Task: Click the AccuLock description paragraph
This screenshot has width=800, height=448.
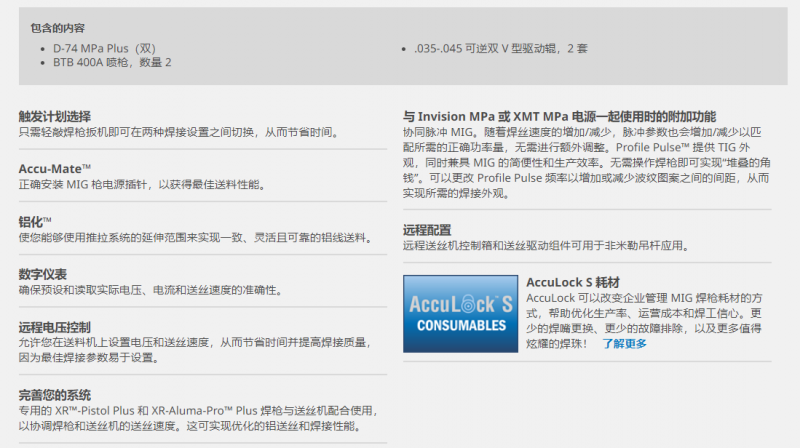Action: click(644, 321)
